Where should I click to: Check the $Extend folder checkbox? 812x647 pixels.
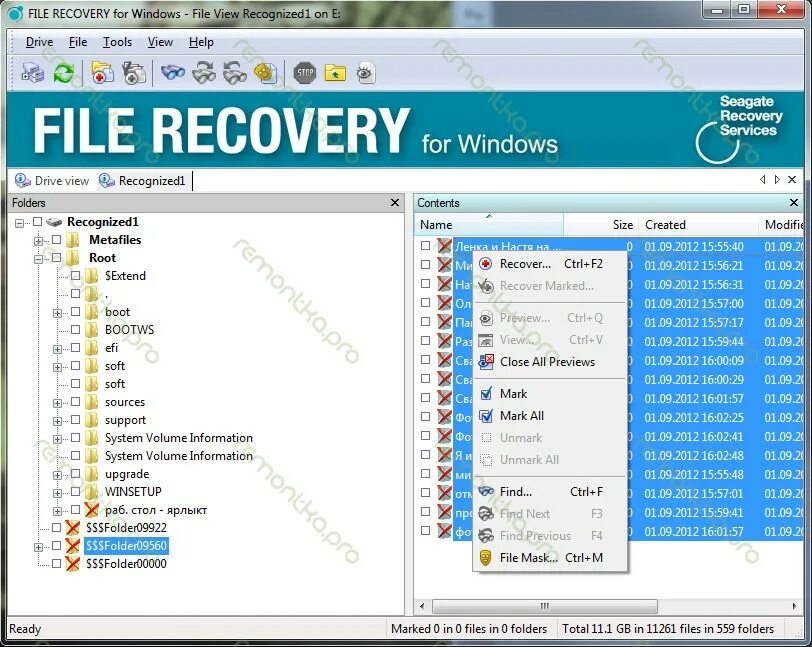pyautogui.click(x=76, y=275)
